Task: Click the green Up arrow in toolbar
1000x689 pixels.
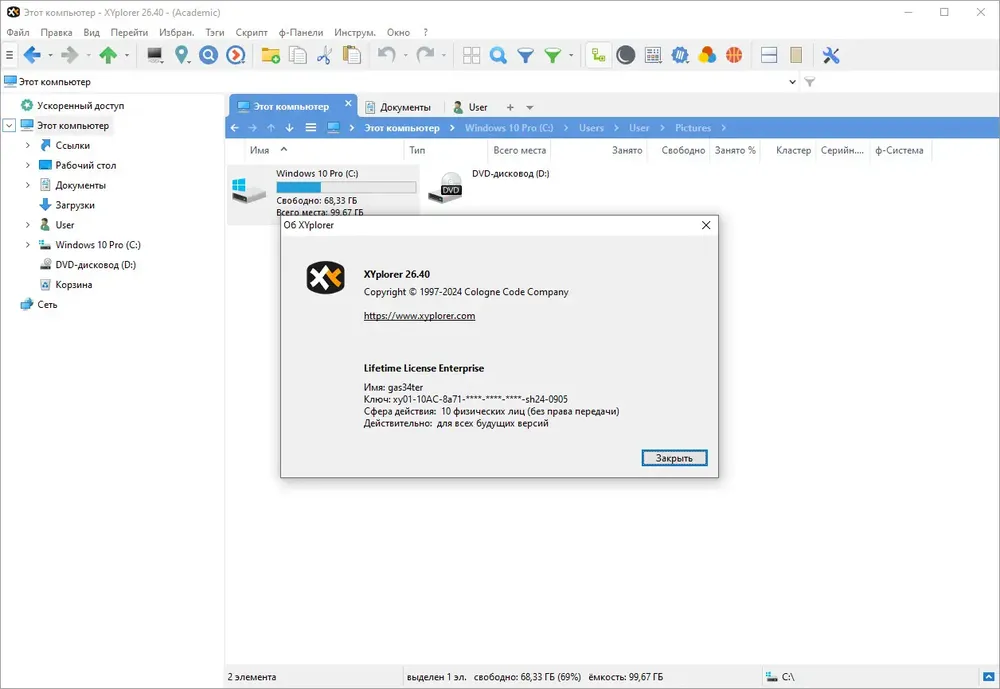Action: [x=108, y=56]
